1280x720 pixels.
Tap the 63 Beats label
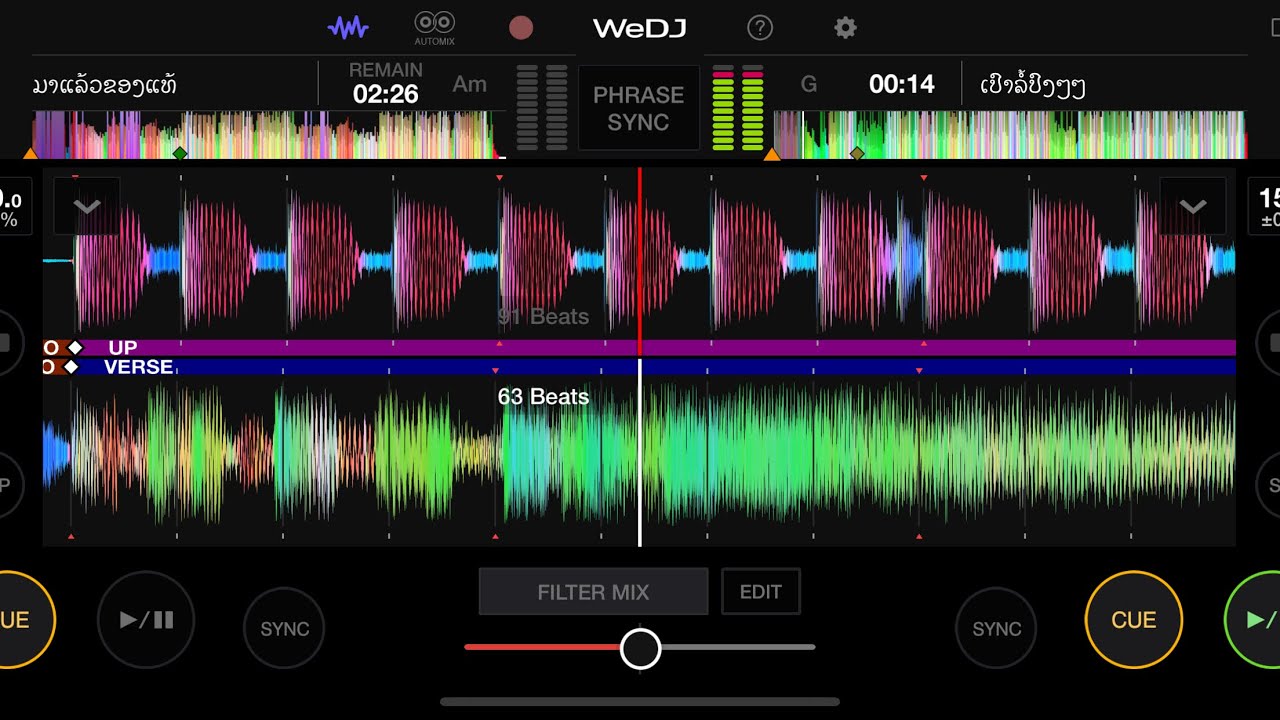[543, 396]
